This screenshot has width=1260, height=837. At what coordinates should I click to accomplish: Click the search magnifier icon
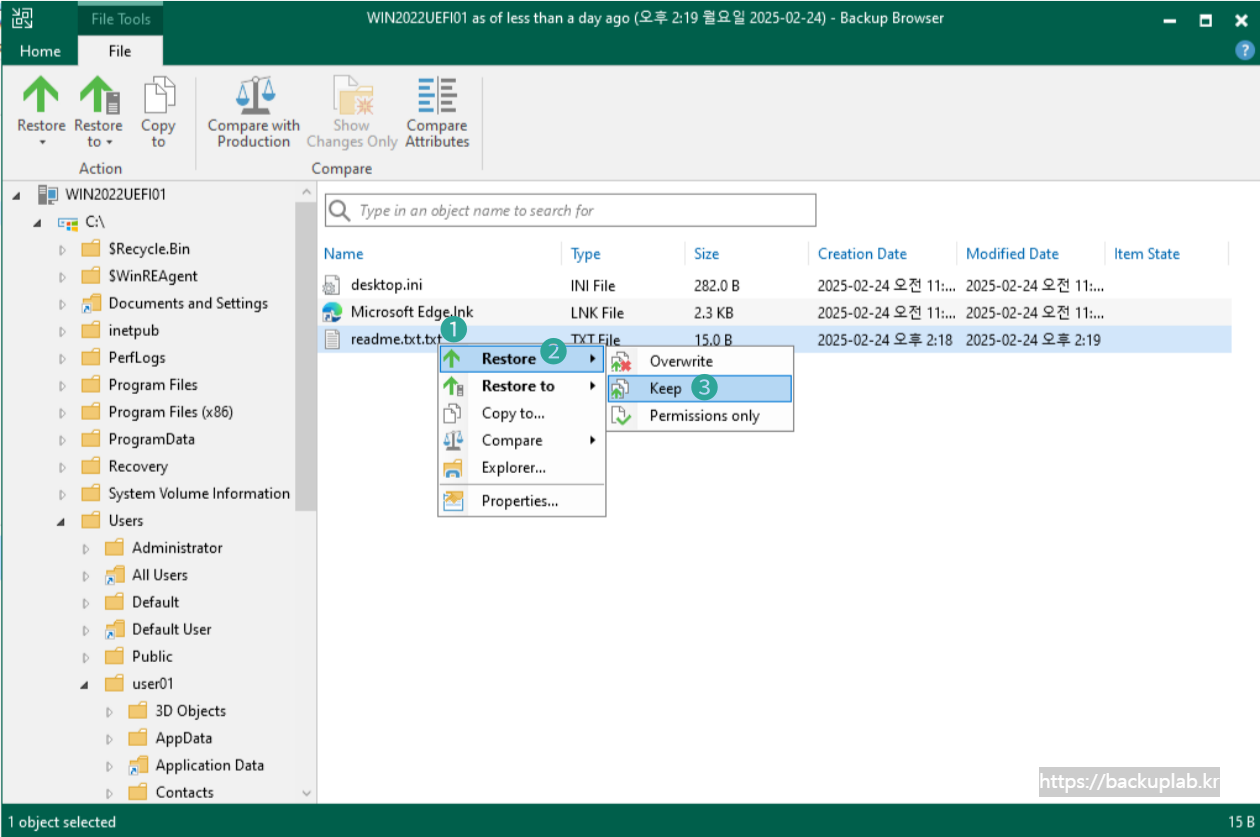coord(340,210)
